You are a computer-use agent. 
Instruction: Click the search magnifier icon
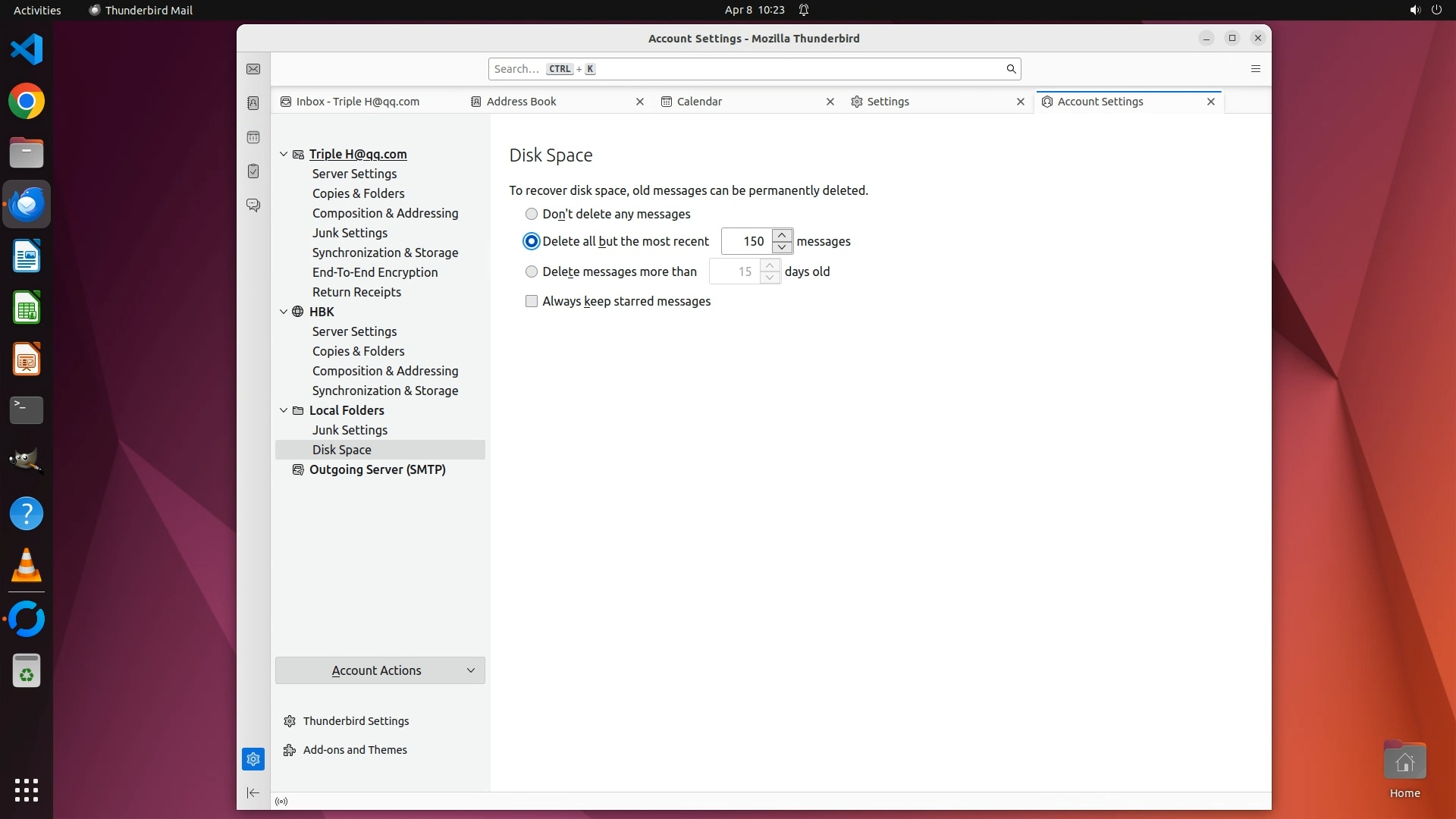(1010, 69)
